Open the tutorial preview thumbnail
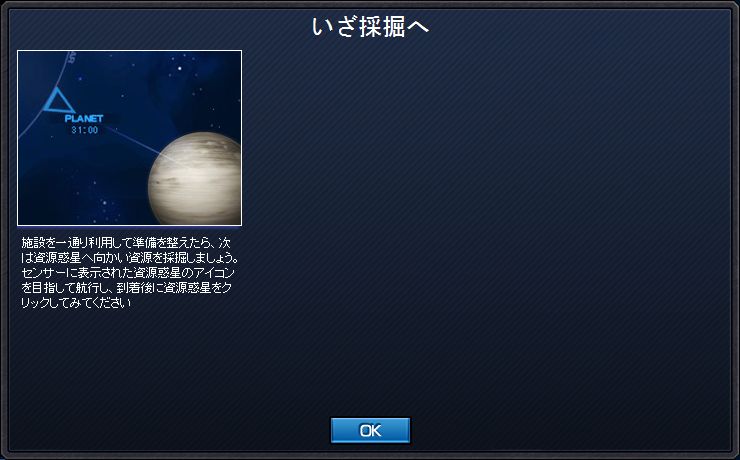The width and height of the screenshot is (740, 460). pyautogui.click(x=129, y=138)
